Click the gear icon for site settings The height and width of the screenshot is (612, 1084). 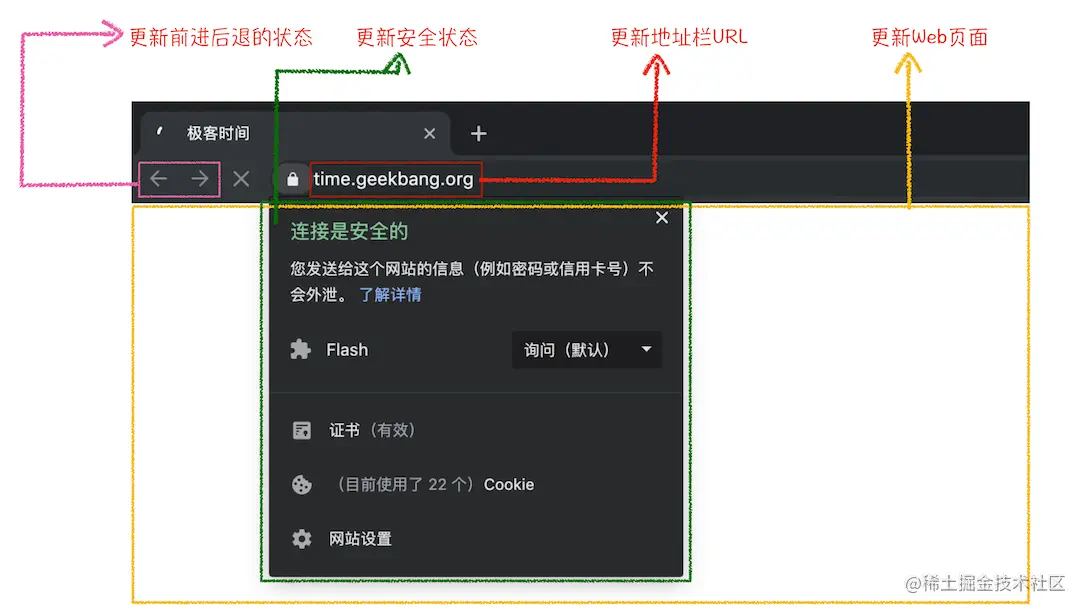pos(301,539)
